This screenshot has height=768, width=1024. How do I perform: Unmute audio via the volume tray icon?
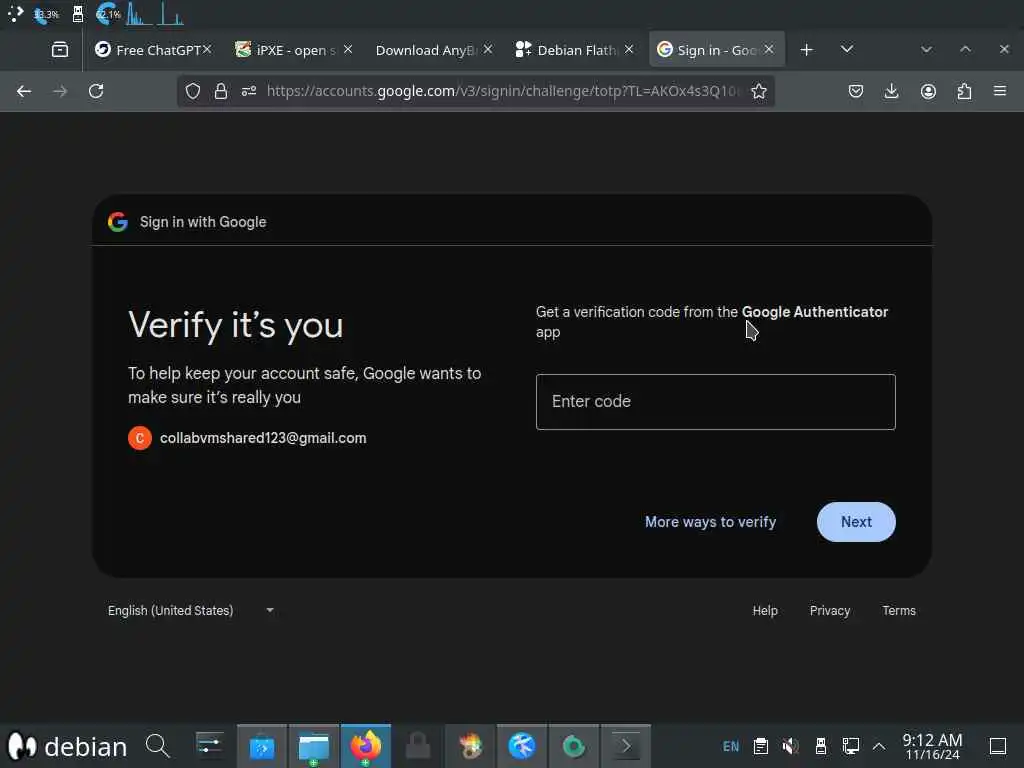[x=790, y=746]
